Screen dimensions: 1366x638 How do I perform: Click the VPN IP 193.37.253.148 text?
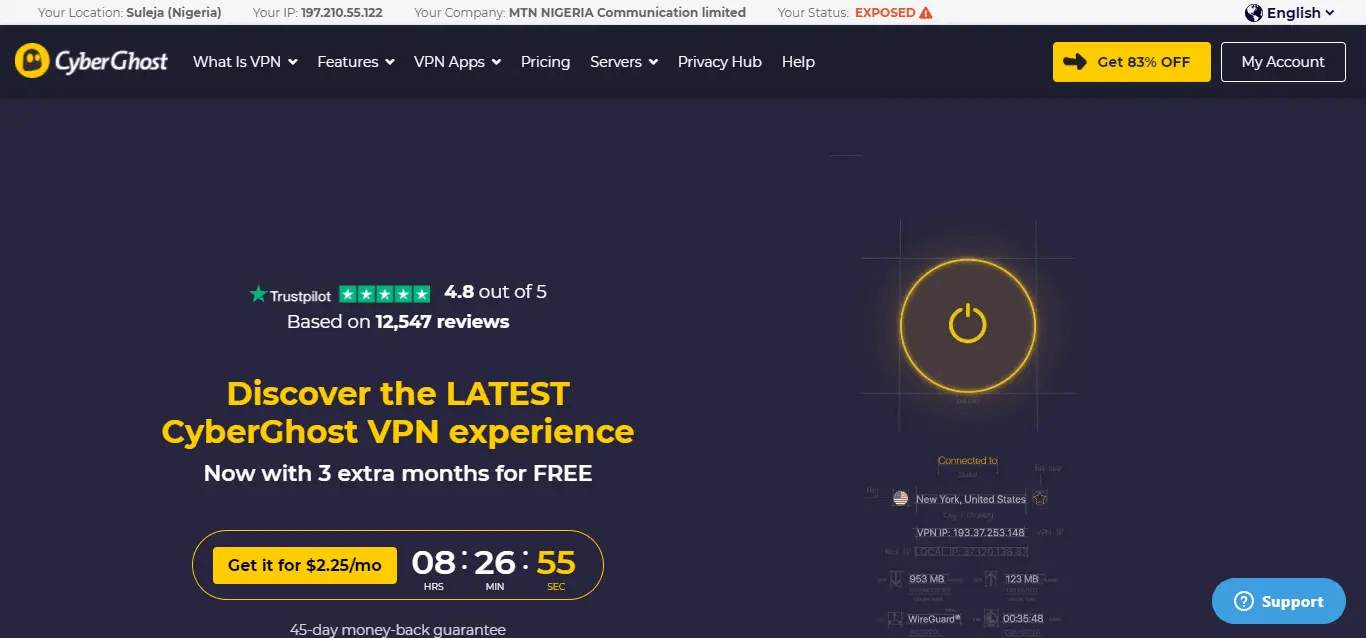pyautogui.click(x=971, y=532)
